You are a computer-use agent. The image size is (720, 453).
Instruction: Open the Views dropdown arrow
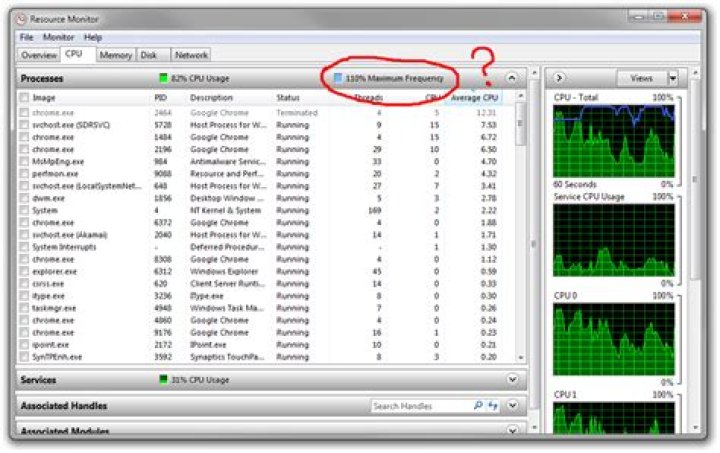click(673, 78)
